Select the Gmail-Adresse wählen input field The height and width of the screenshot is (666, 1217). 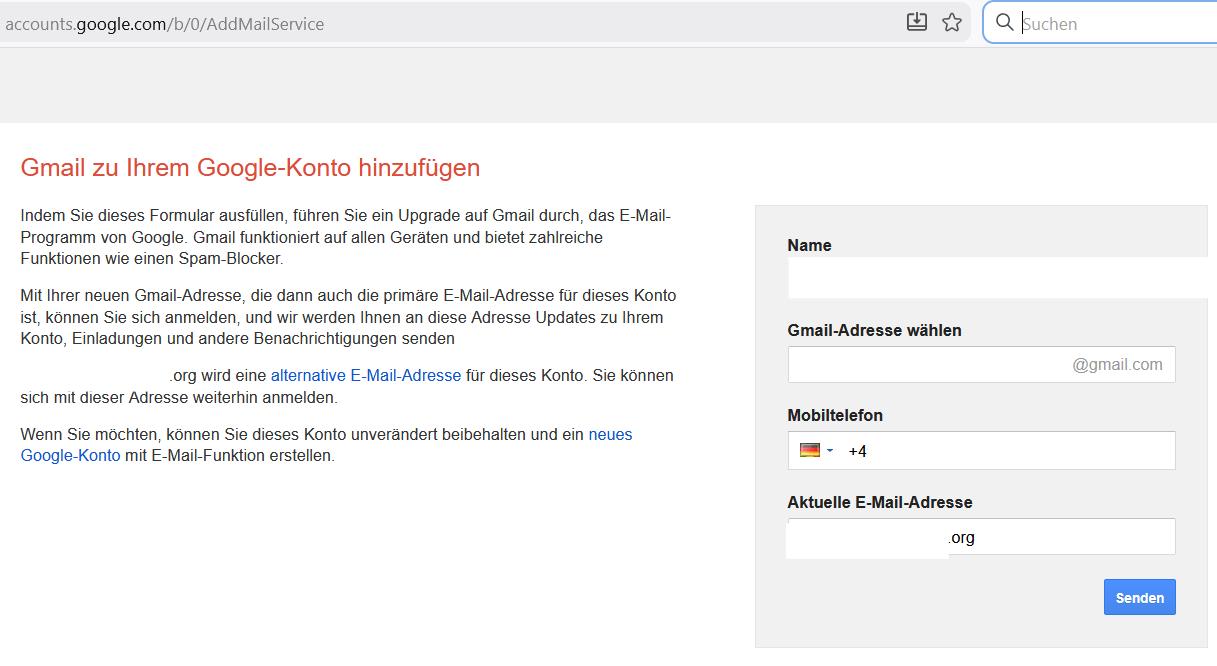[x=925, y=365]
